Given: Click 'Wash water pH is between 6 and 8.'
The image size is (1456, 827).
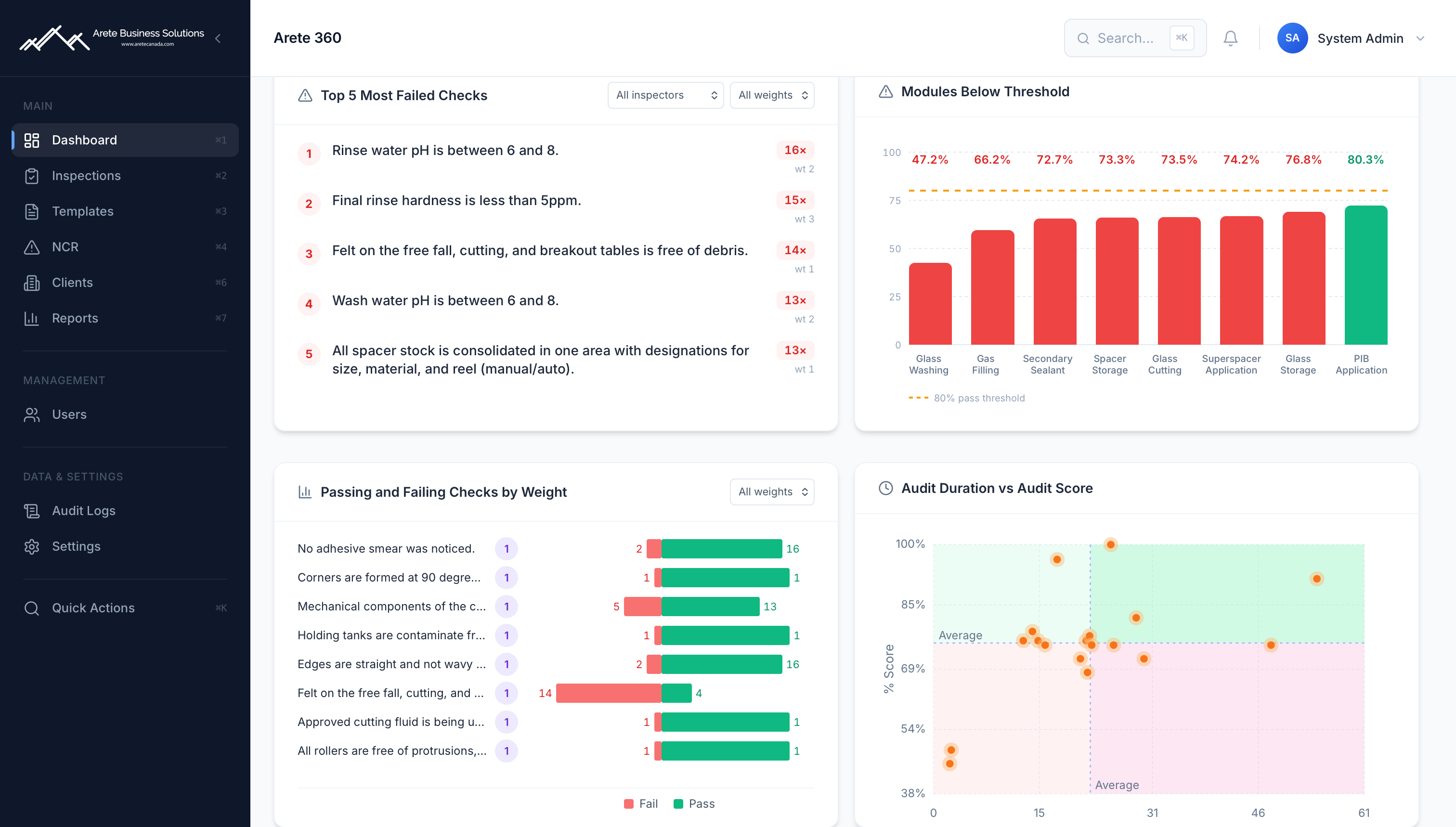Looking at the screenshot, I should 445,300.
